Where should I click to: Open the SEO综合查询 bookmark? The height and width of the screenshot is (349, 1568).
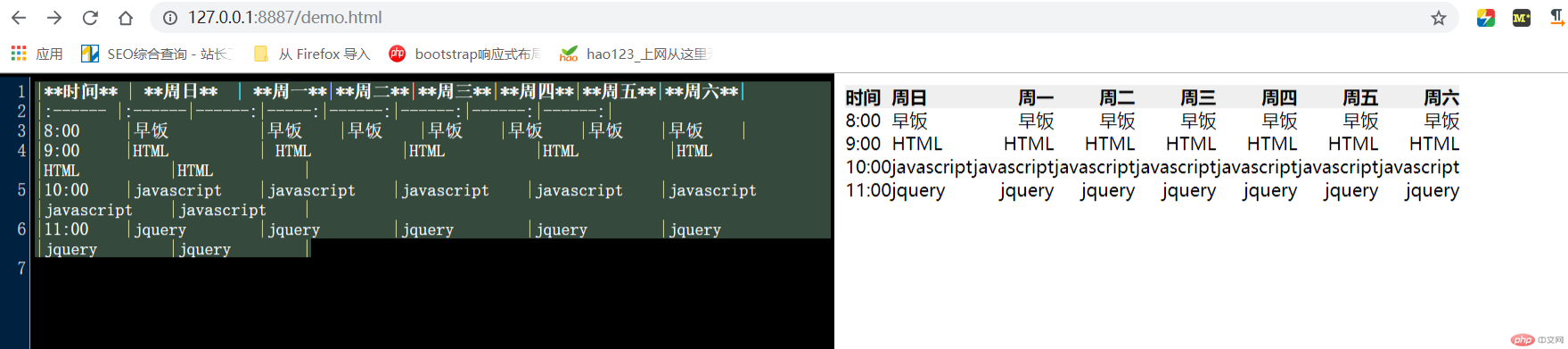(156, 54)
